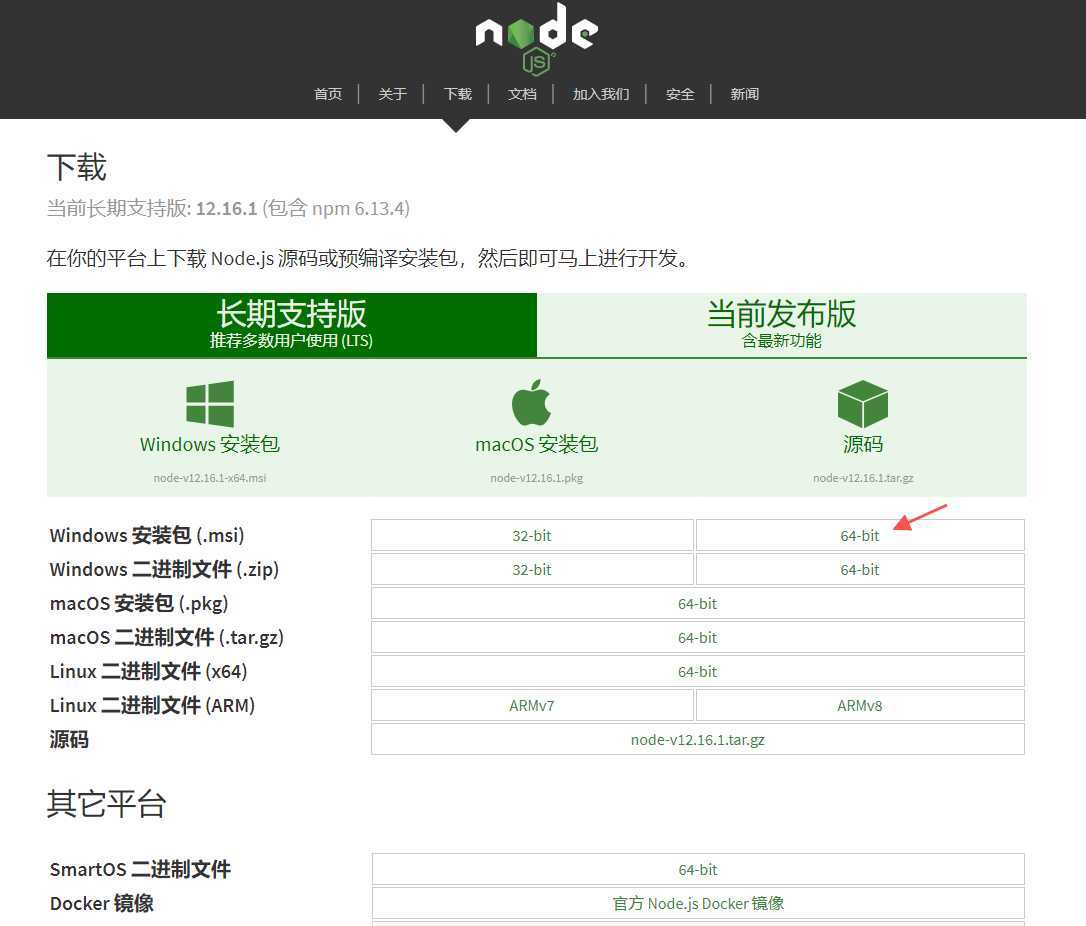Screen dimensions: 1086x926
Task: Download 64-bit SmartOS 二进制文件
Action: pyautogui.click(x=697, y=869)
